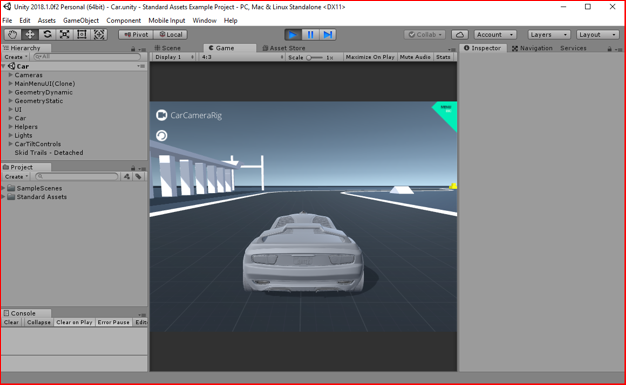This screenshot has width=626, height=385.
Task: Open the Component menu
Action: (123, 20)
